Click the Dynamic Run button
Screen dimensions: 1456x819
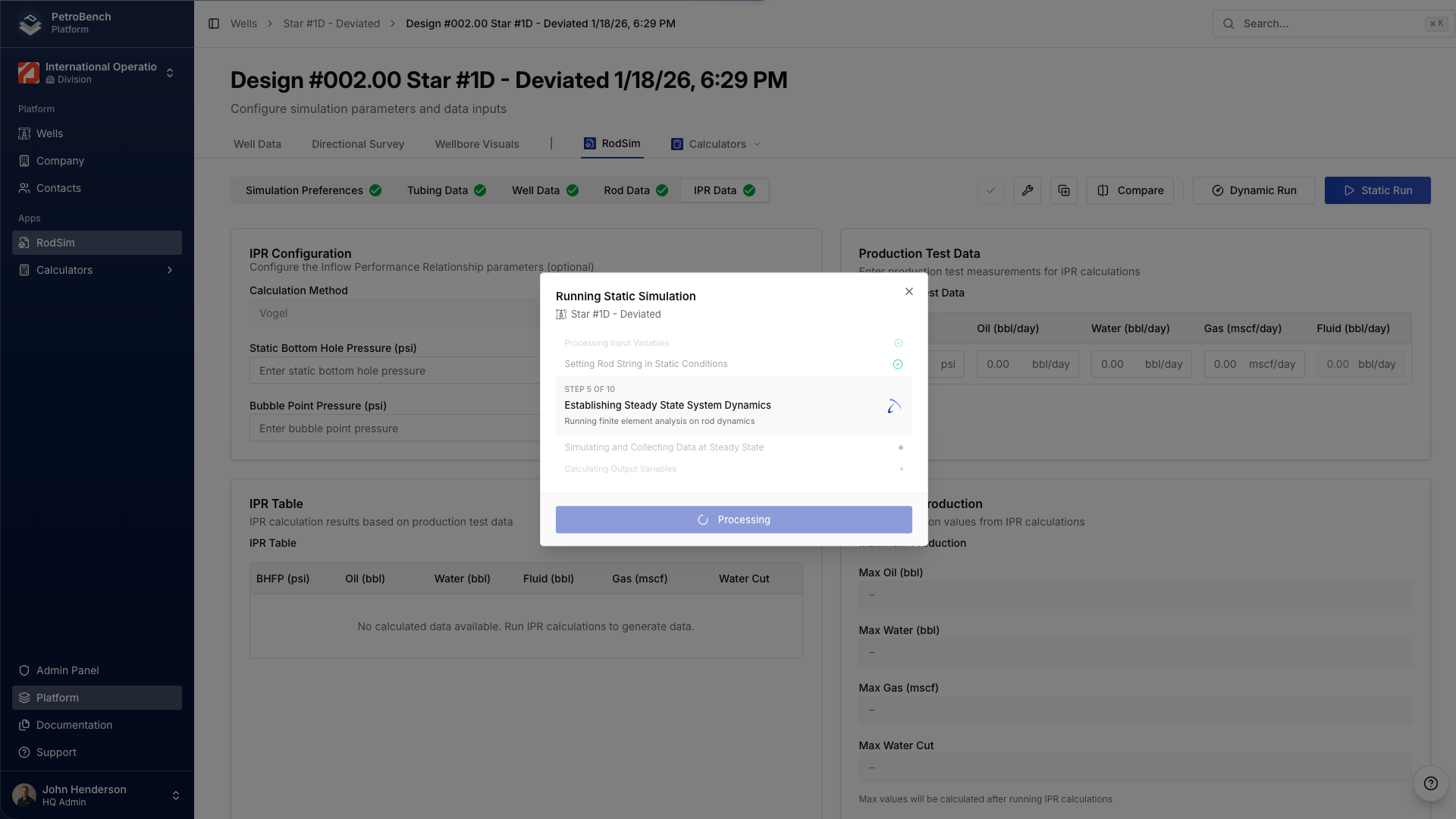[1254, 190]
